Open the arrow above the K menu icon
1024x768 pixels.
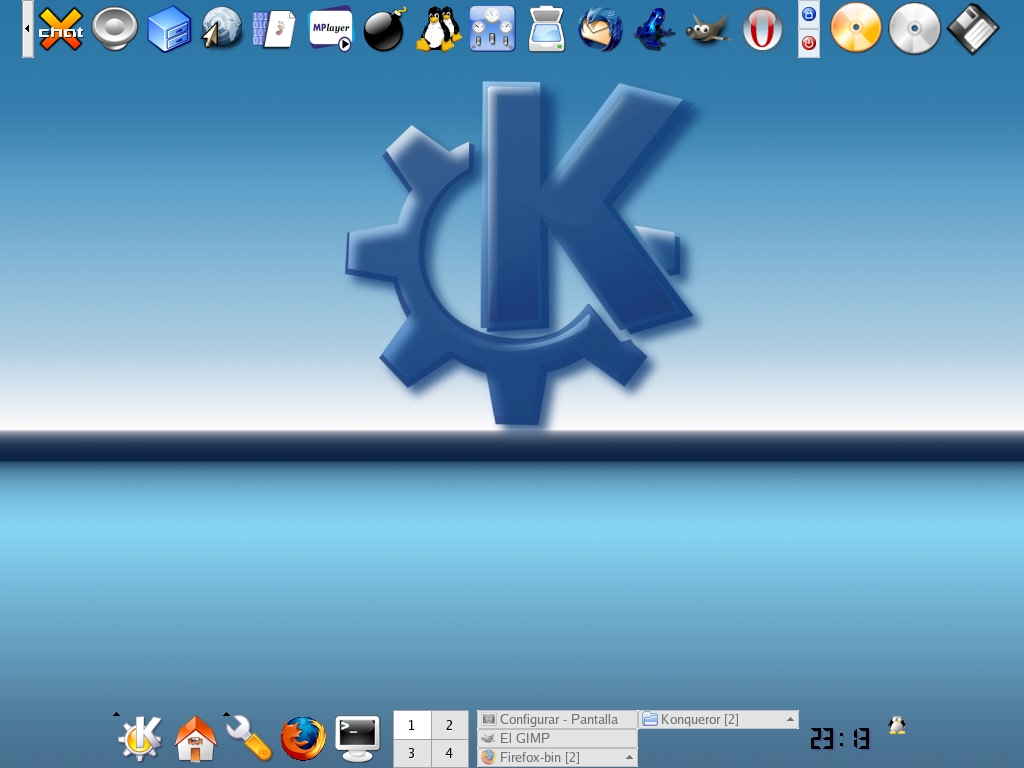116,714
